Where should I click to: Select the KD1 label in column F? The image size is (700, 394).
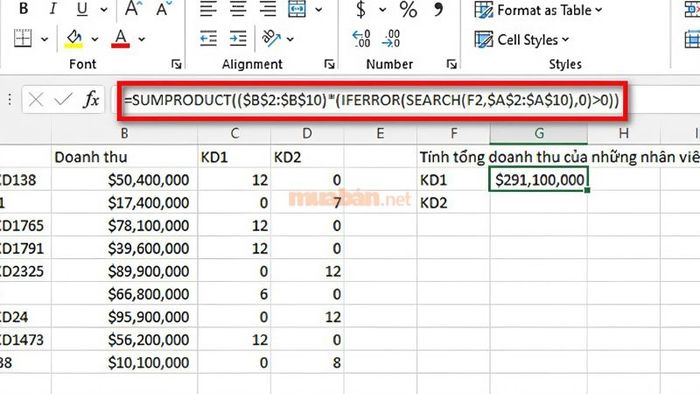[x=454, y=180]
